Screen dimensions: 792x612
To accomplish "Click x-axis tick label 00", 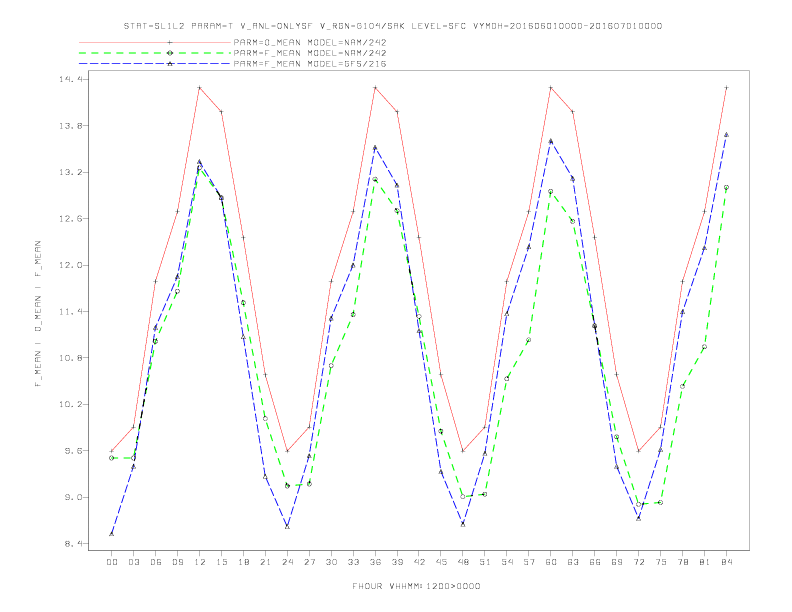I will 112,562.
